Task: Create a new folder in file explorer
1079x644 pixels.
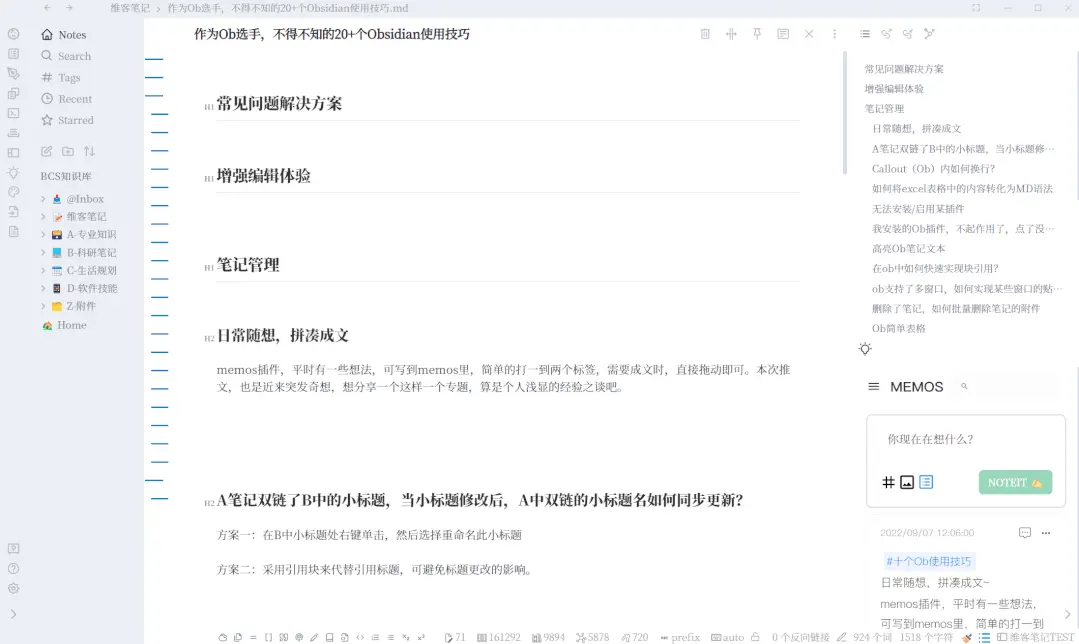Action: (67, 151)
